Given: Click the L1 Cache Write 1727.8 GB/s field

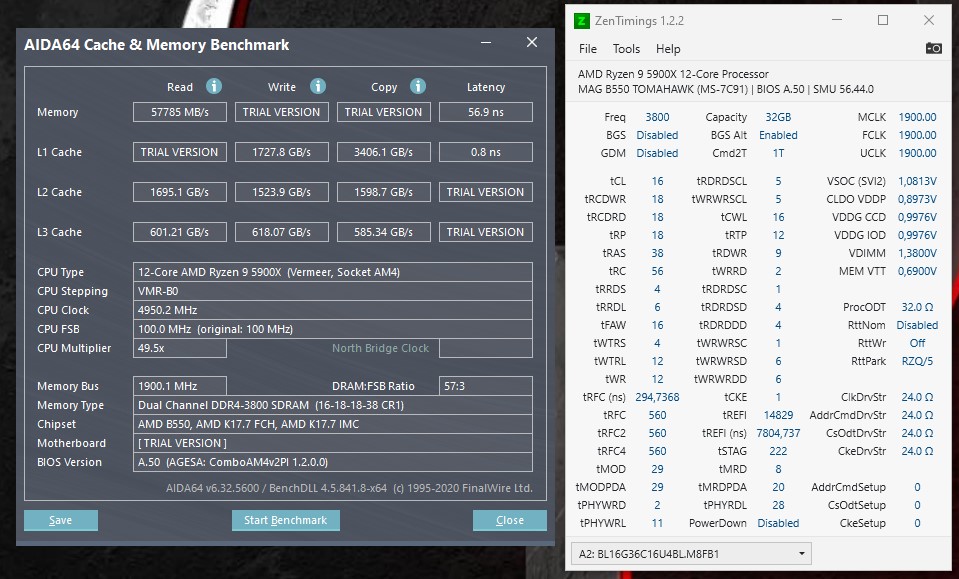Looking at the screenshot, I should pyautogui.click(x=281, y=152).
